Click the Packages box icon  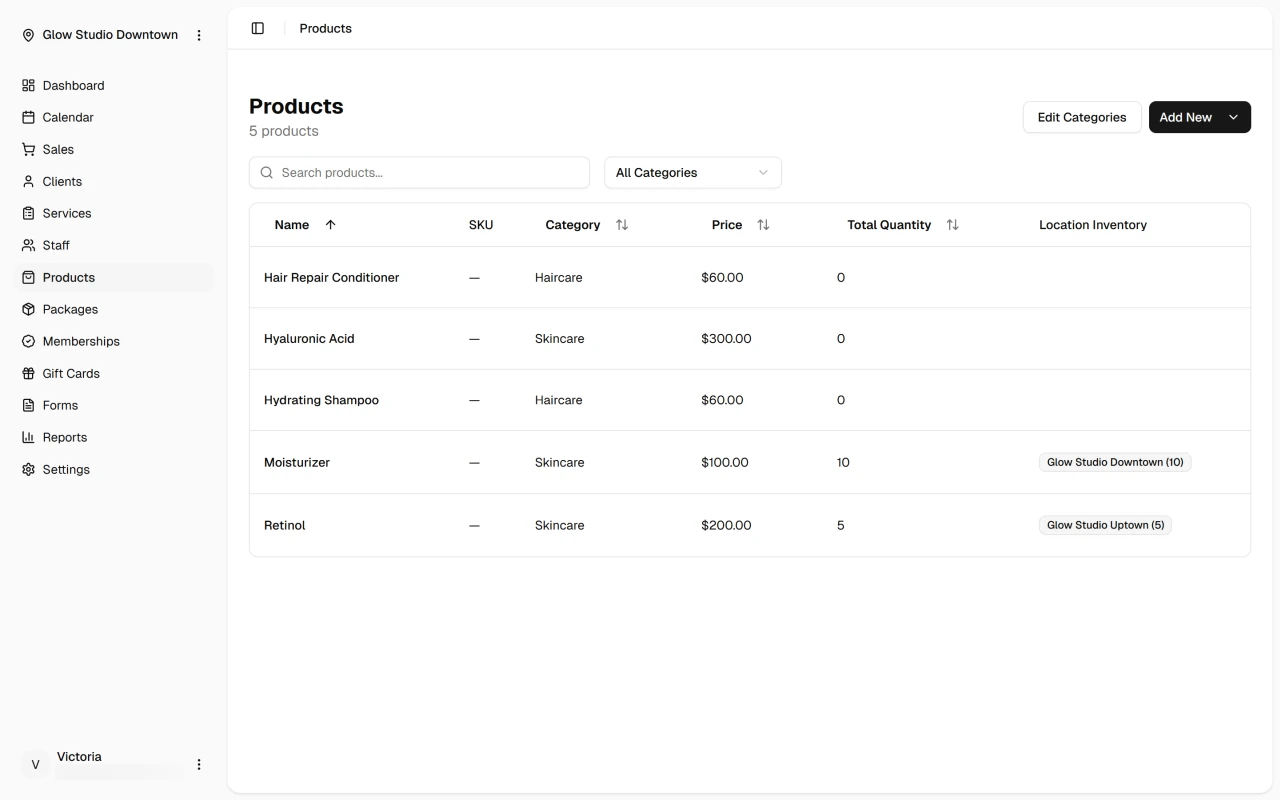(28, 310)
